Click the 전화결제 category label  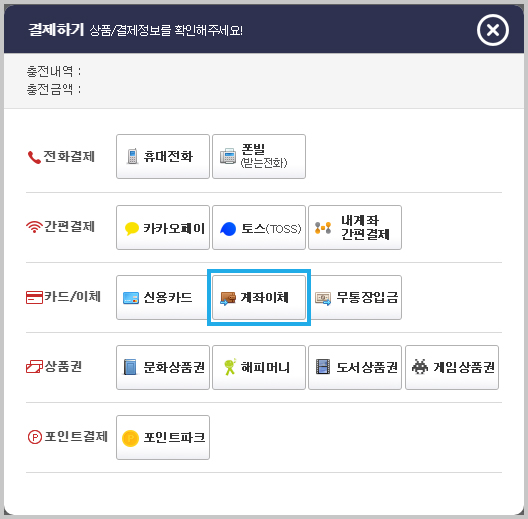61,157
